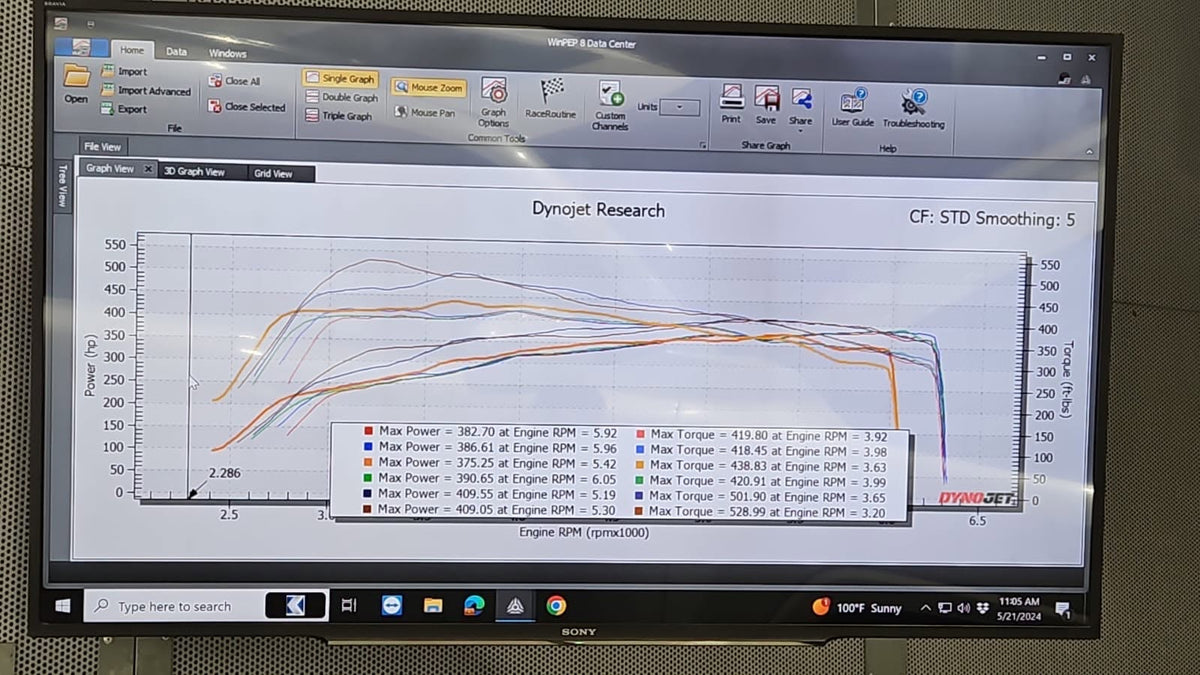Click the Import Advanced option
Viewport: 1200px width, 675px height.
pyautogui.click(x=146, y=91)
